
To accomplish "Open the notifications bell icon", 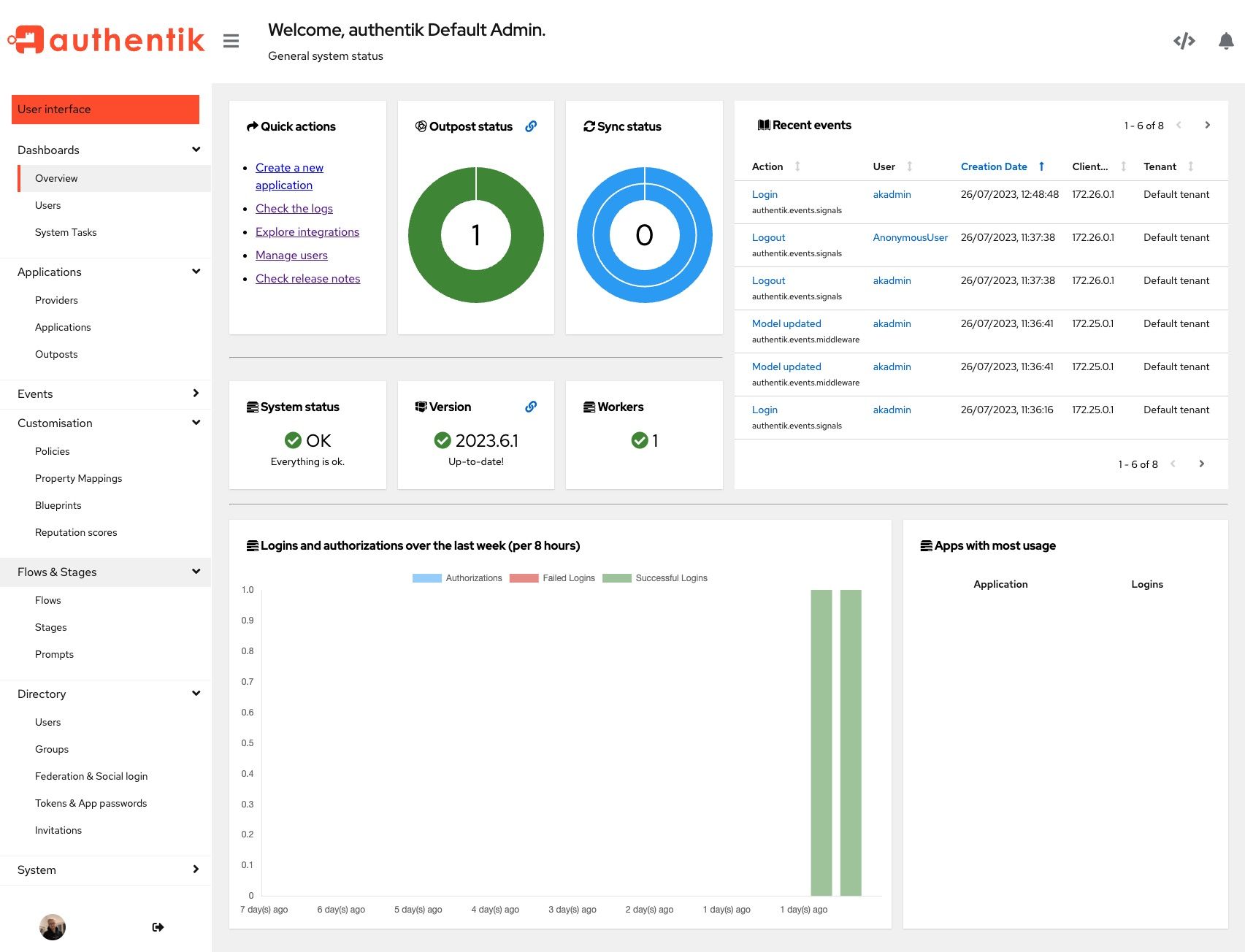I will (1226, 41).
